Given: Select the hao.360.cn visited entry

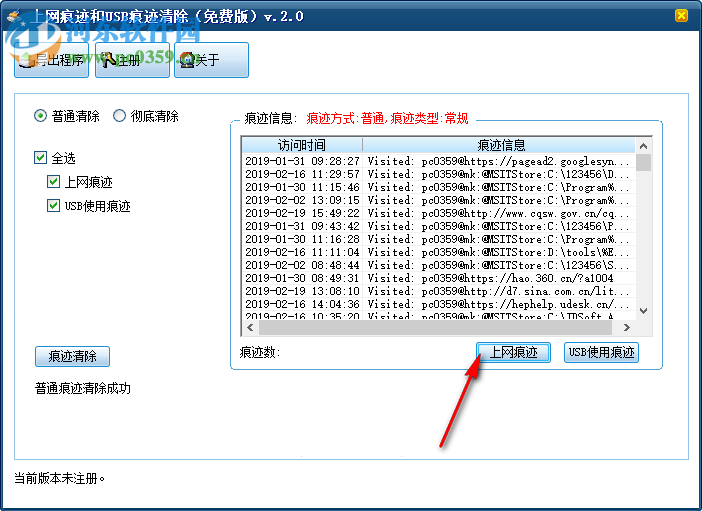Looking at the screenshot, I should click(x=438, y=278).
